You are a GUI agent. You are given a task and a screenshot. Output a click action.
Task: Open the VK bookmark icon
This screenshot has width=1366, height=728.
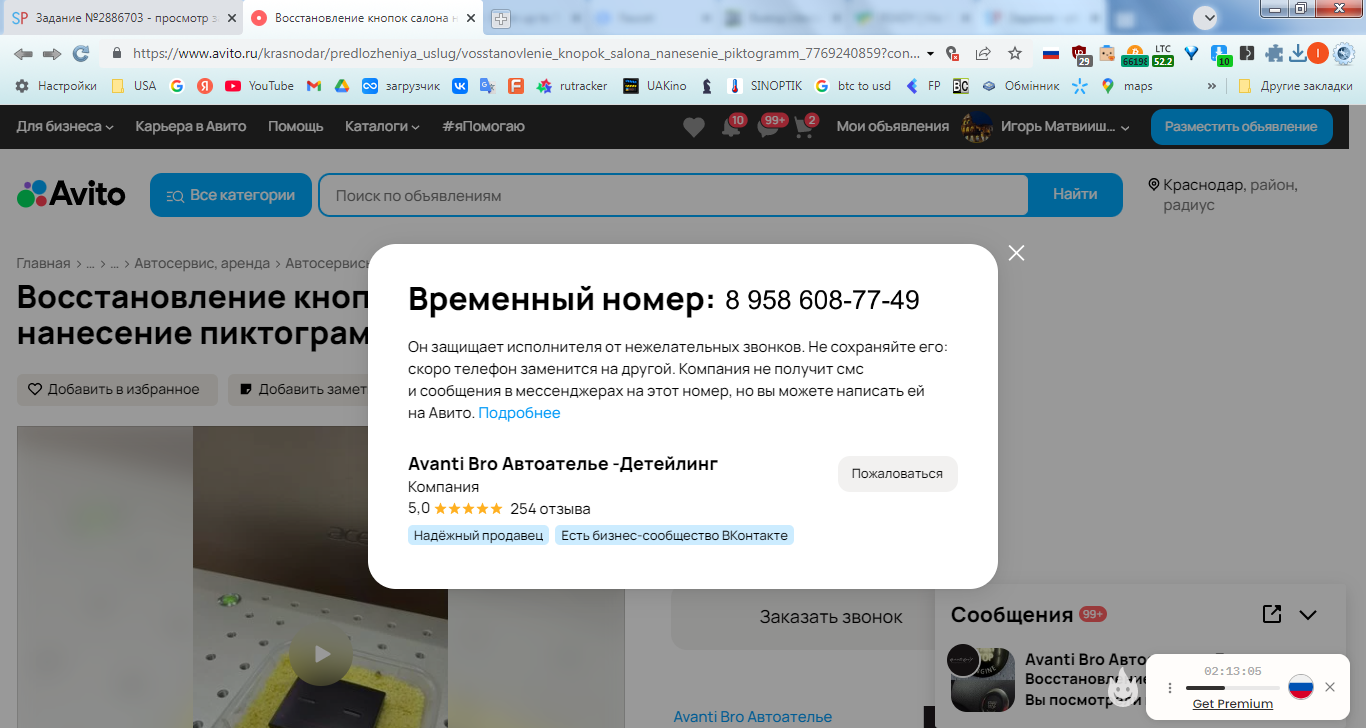pyautogui.click(x=460, y=86)
